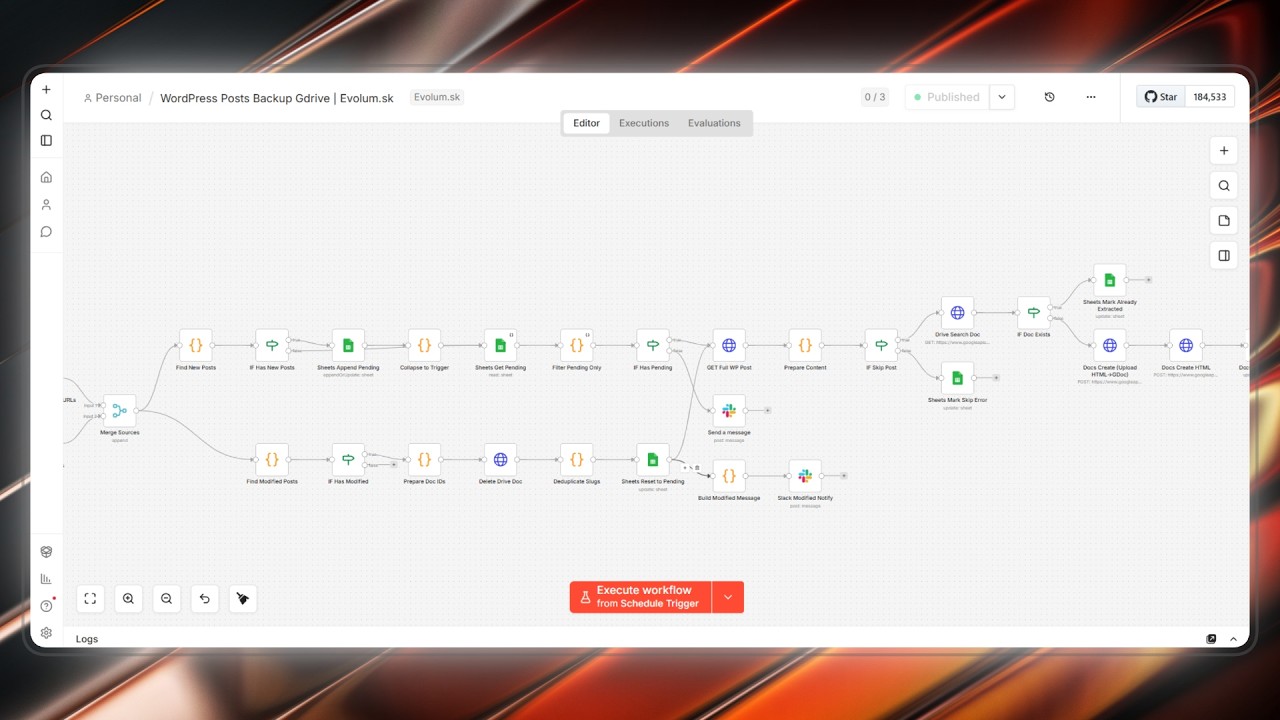
Task: Open the three-dot workflow options menu
Action: [1091, 97]
